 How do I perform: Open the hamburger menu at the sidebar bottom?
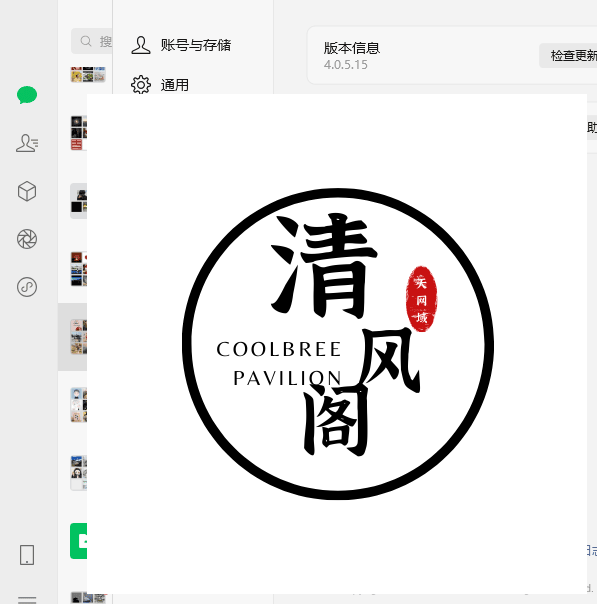coord(27,600)
